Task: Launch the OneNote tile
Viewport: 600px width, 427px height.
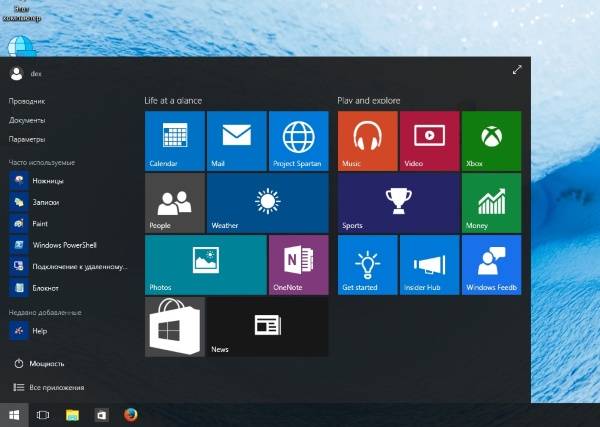Action: click(x=298, y=265)
